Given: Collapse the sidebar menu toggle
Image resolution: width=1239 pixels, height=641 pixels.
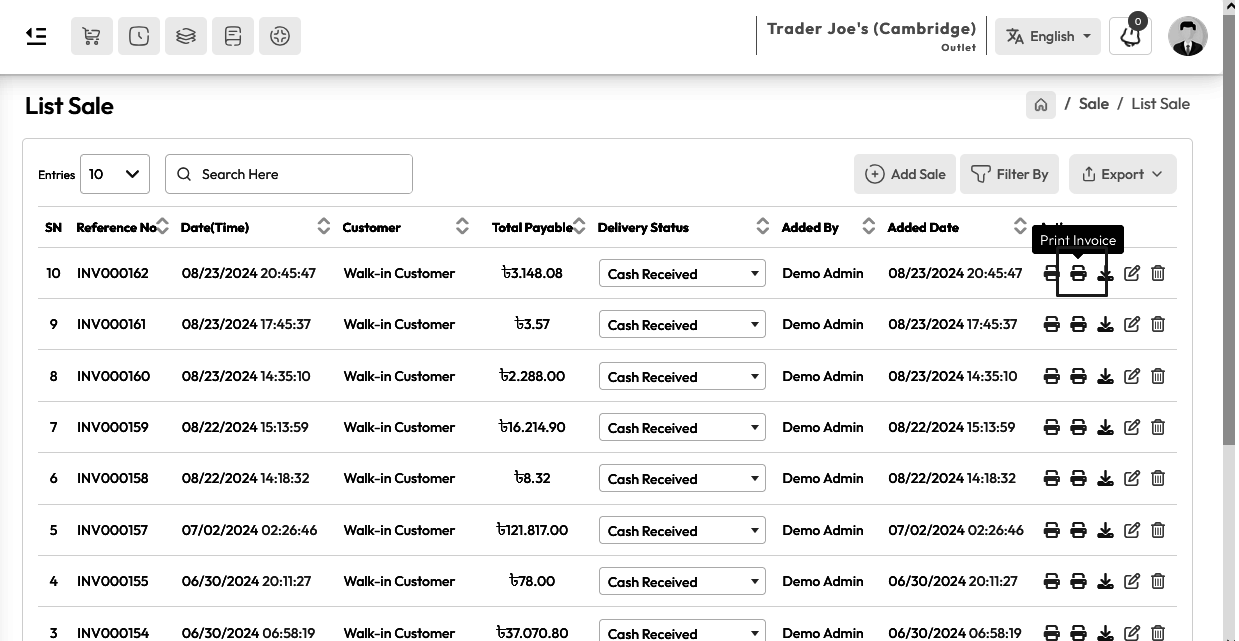Looking at the screenshot, I should [x=36, y=36].
